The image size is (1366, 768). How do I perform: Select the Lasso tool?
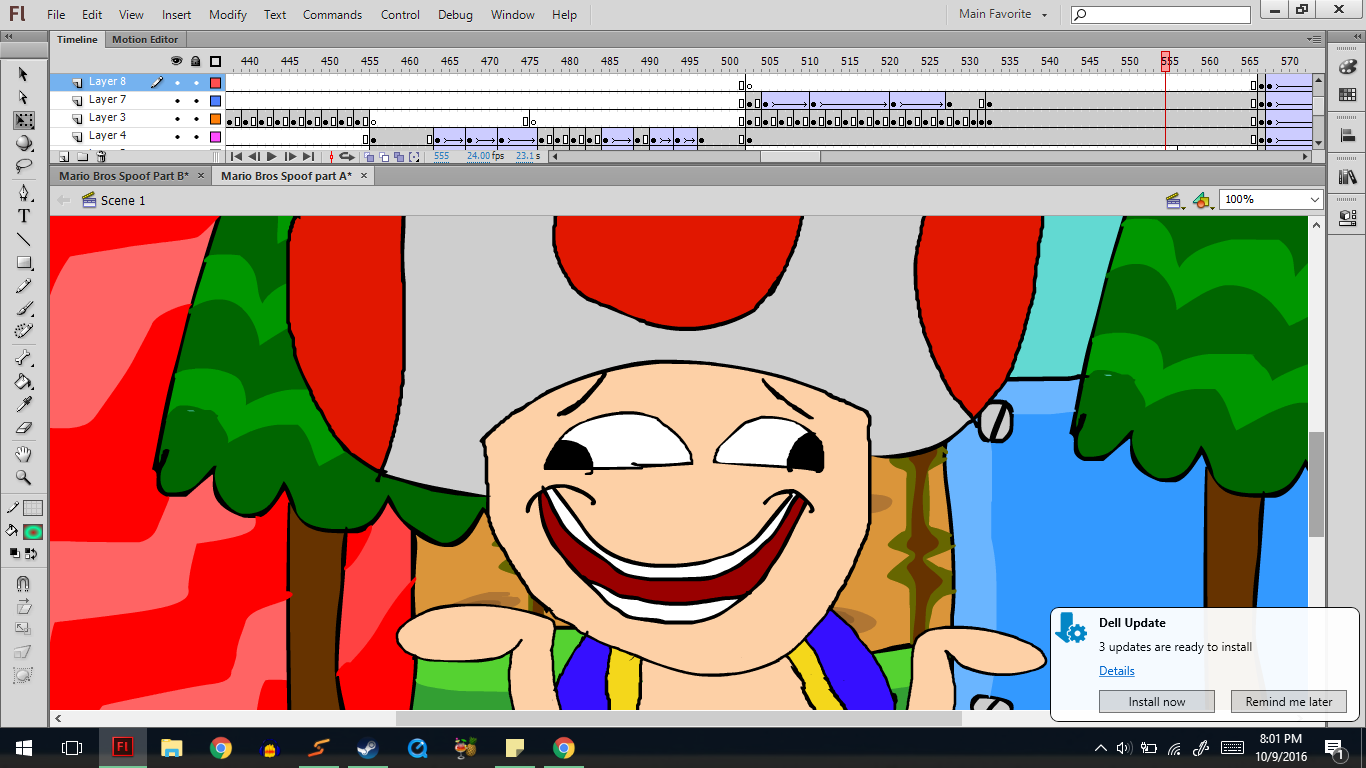[x=24, y=166]
